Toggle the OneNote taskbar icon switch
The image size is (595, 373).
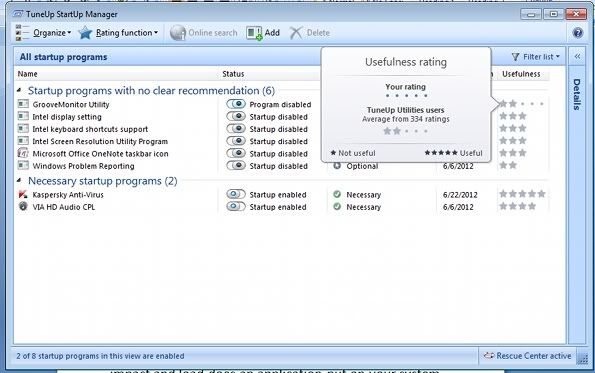(236, 153)
